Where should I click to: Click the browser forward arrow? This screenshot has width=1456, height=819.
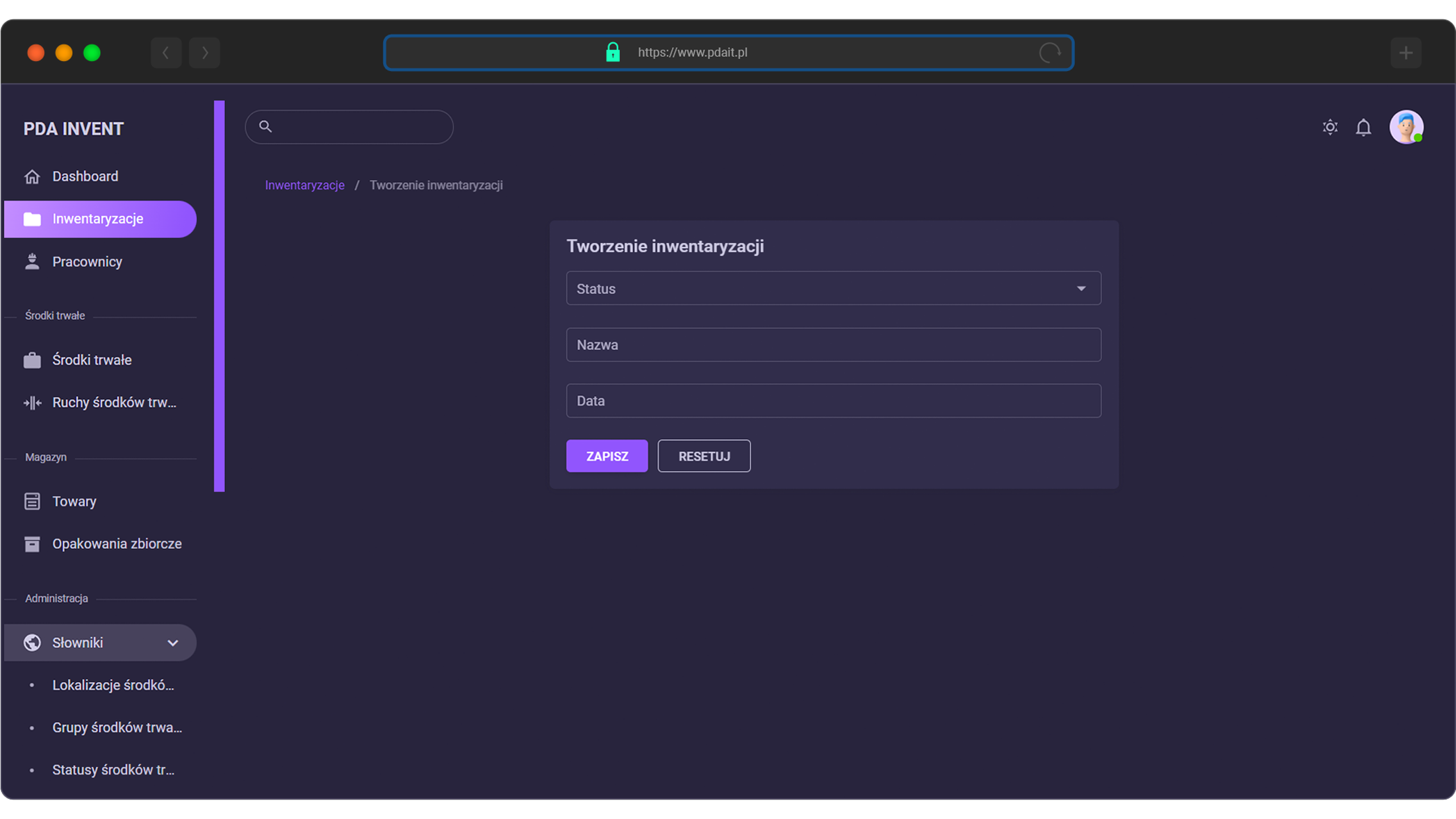click(x=205, y=53)
